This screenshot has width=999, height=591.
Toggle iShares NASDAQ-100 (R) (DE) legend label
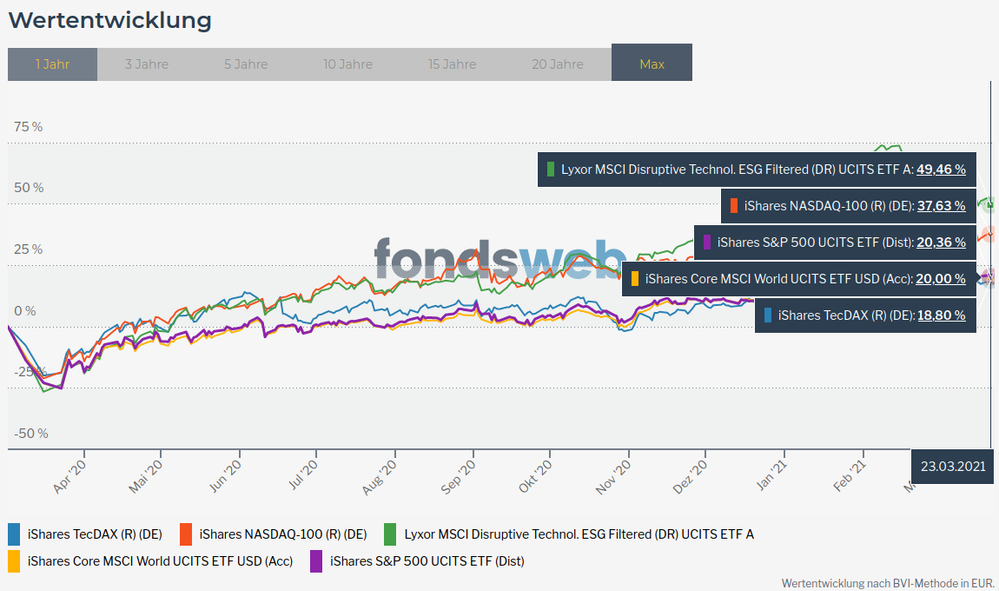coord(283,534)
